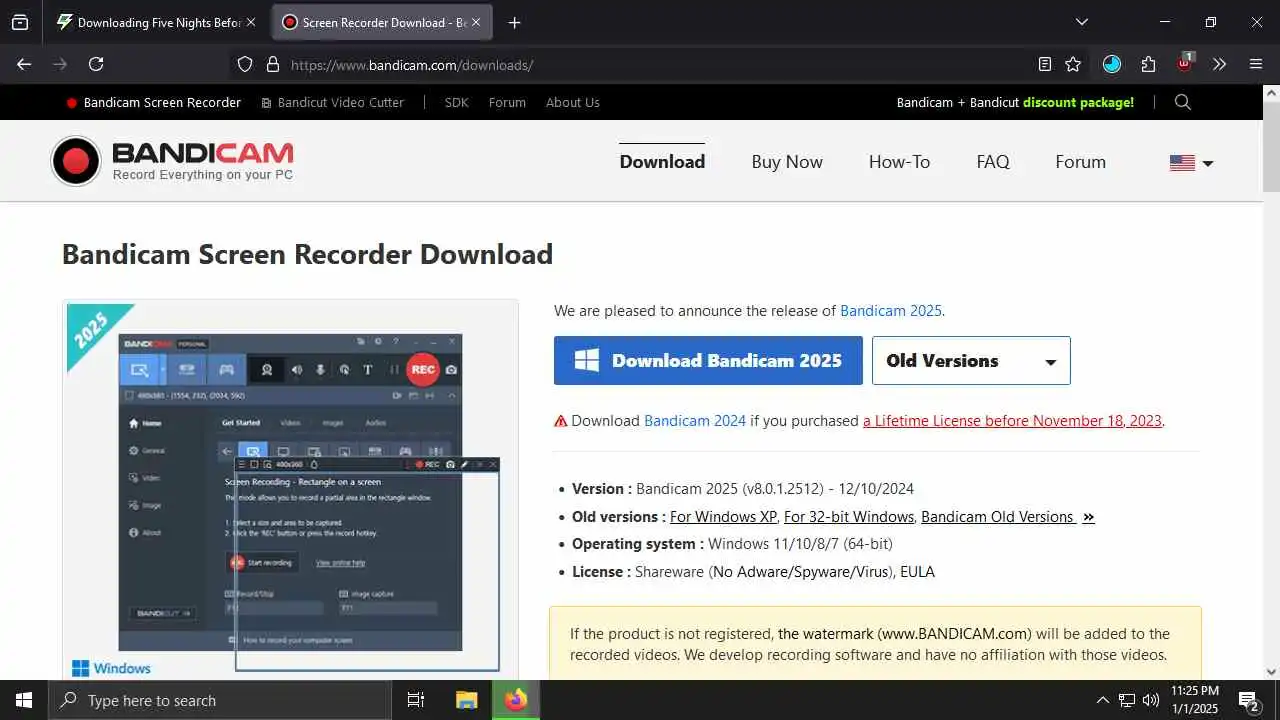
Task: Select Download in main navigation
Action: click(662, 162)
